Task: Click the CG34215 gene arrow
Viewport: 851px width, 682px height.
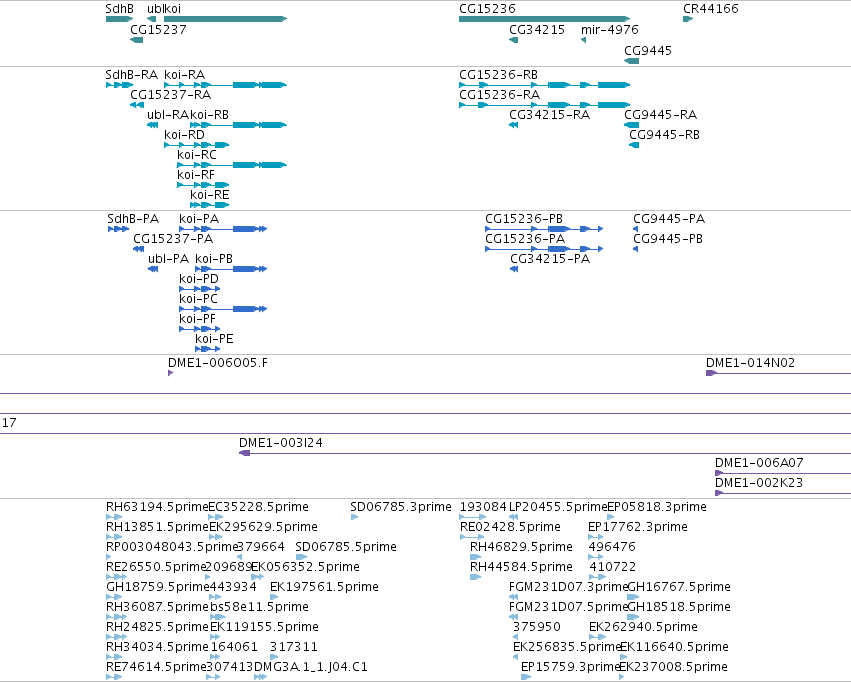Action: click(513, 40)
